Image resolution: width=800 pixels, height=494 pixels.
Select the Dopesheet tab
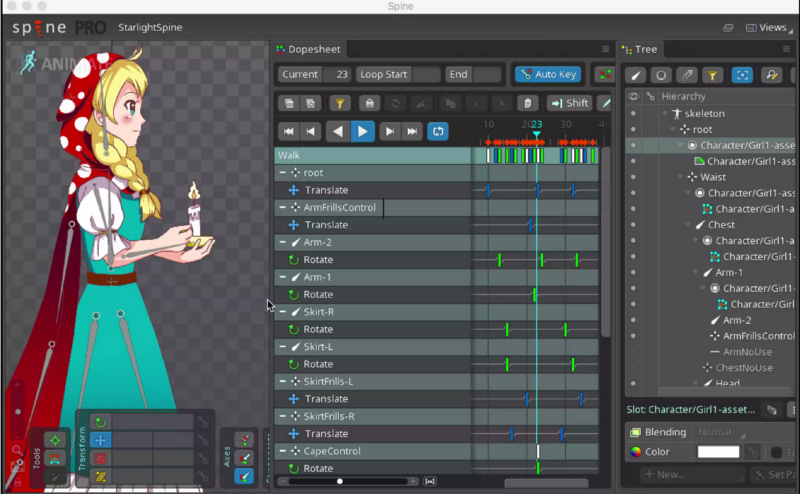308,50
